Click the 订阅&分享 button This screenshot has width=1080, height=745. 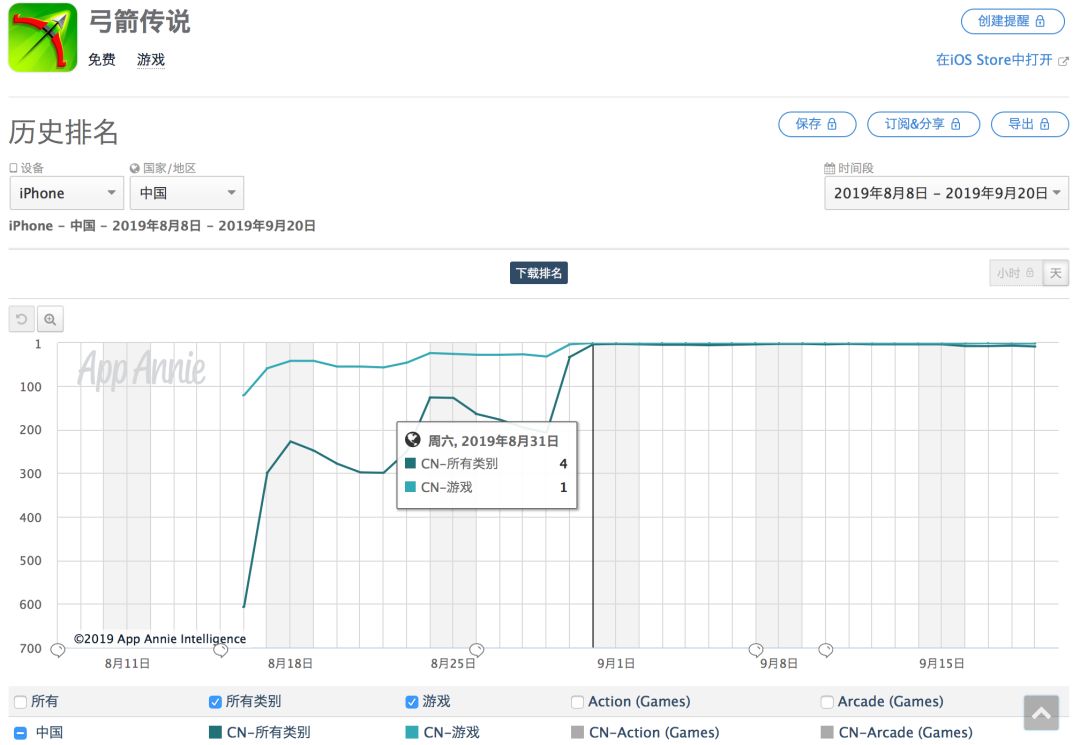(923, 124)
